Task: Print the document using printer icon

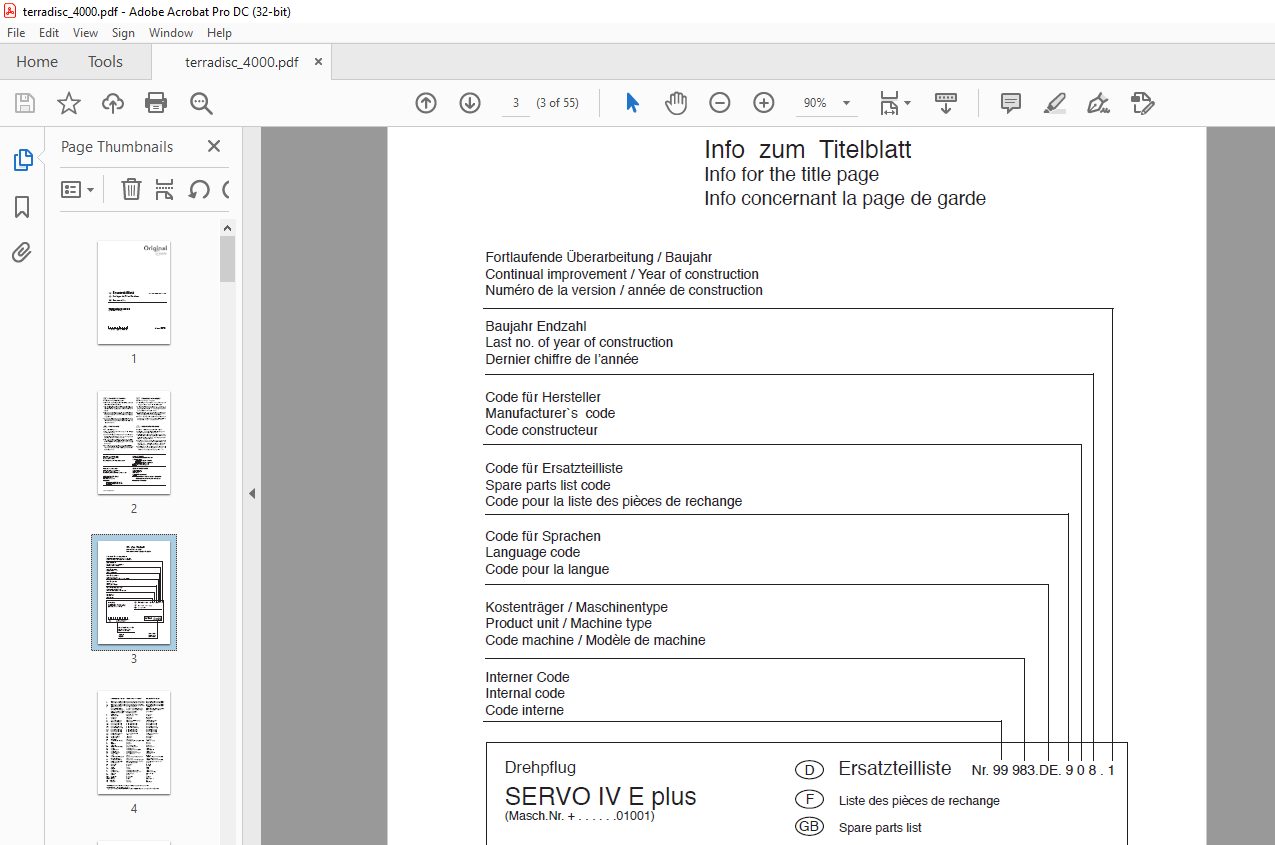Action: tap(156, 103)
